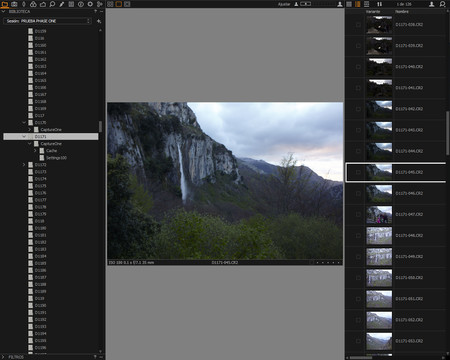Tick checkbox for D1171-038.CR2
The image size is (450, 360).
(358, 25)
